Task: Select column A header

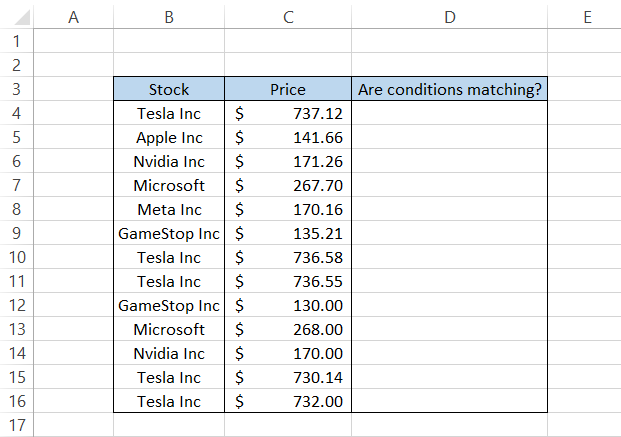Action: [x=73, y=17]
